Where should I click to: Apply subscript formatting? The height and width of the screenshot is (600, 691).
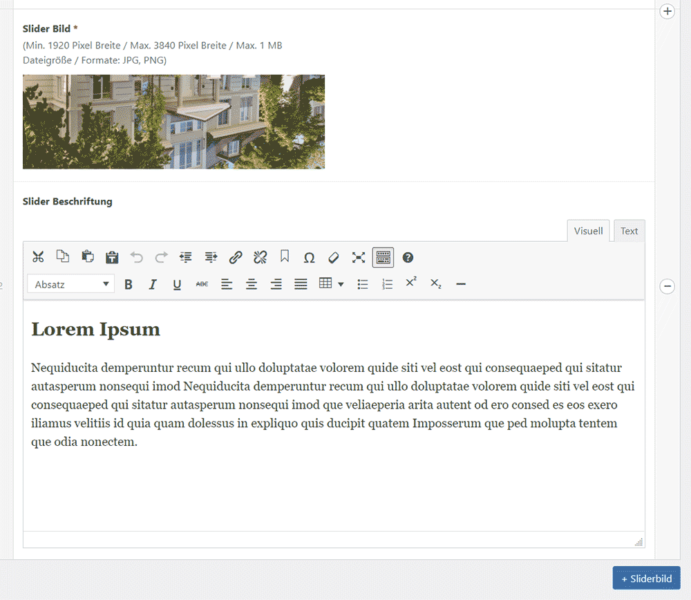coord(436,284)
